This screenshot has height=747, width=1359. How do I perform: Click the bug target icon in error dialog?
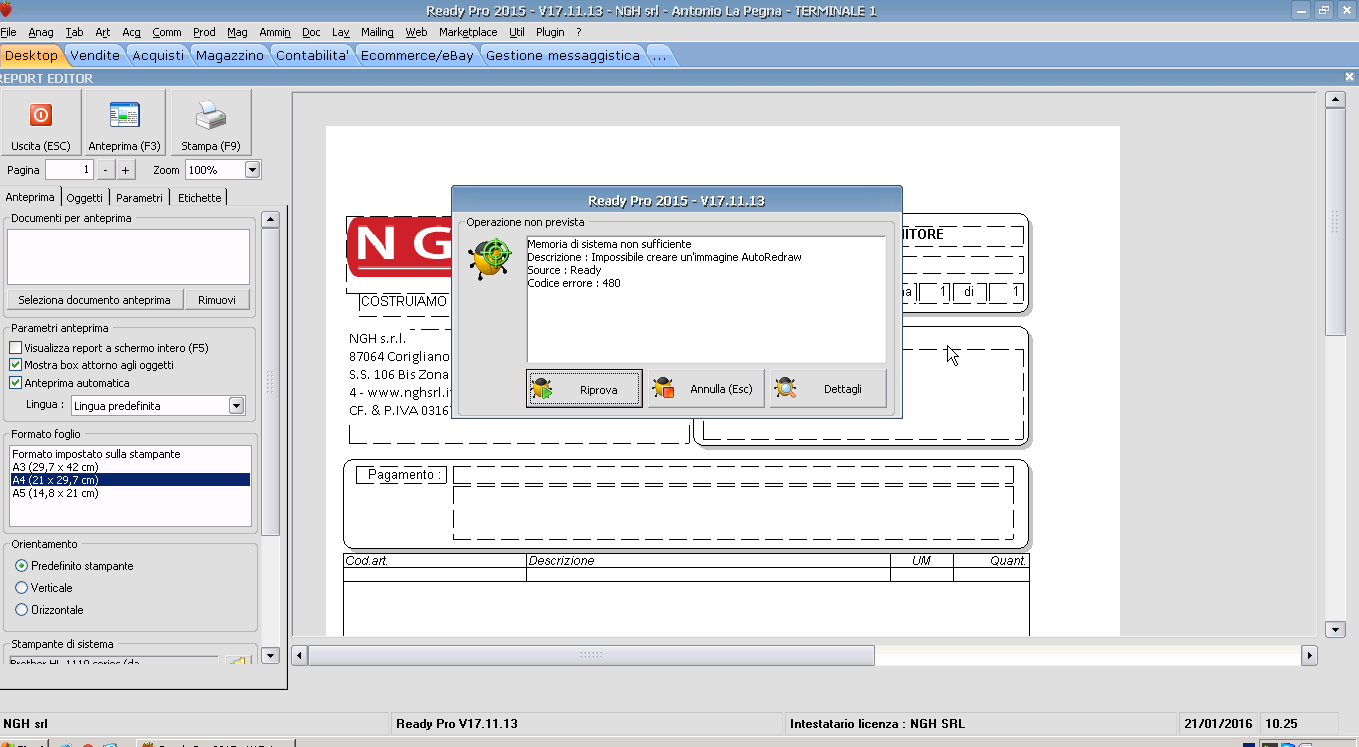coord(490,258)
